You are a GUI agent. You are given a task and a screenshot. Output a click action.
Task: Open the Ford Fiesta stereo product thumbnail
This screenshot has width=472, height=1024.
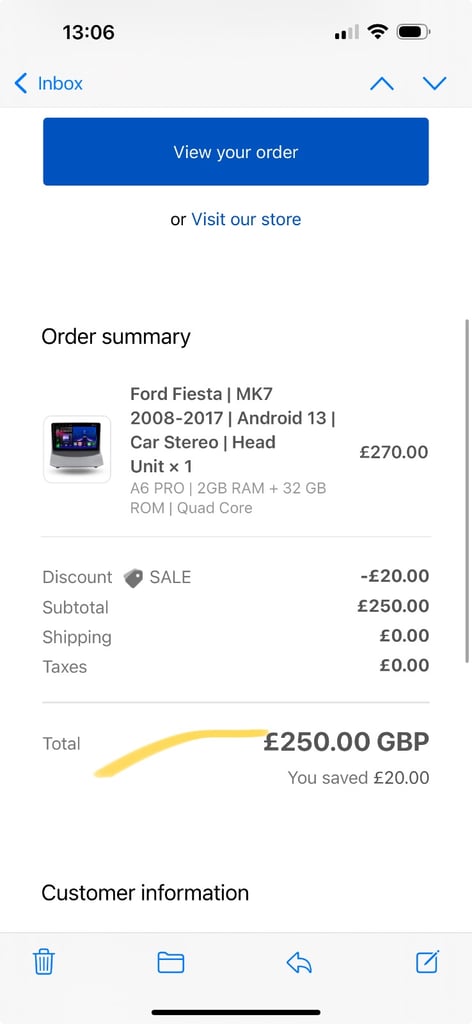tap(77, 449)
